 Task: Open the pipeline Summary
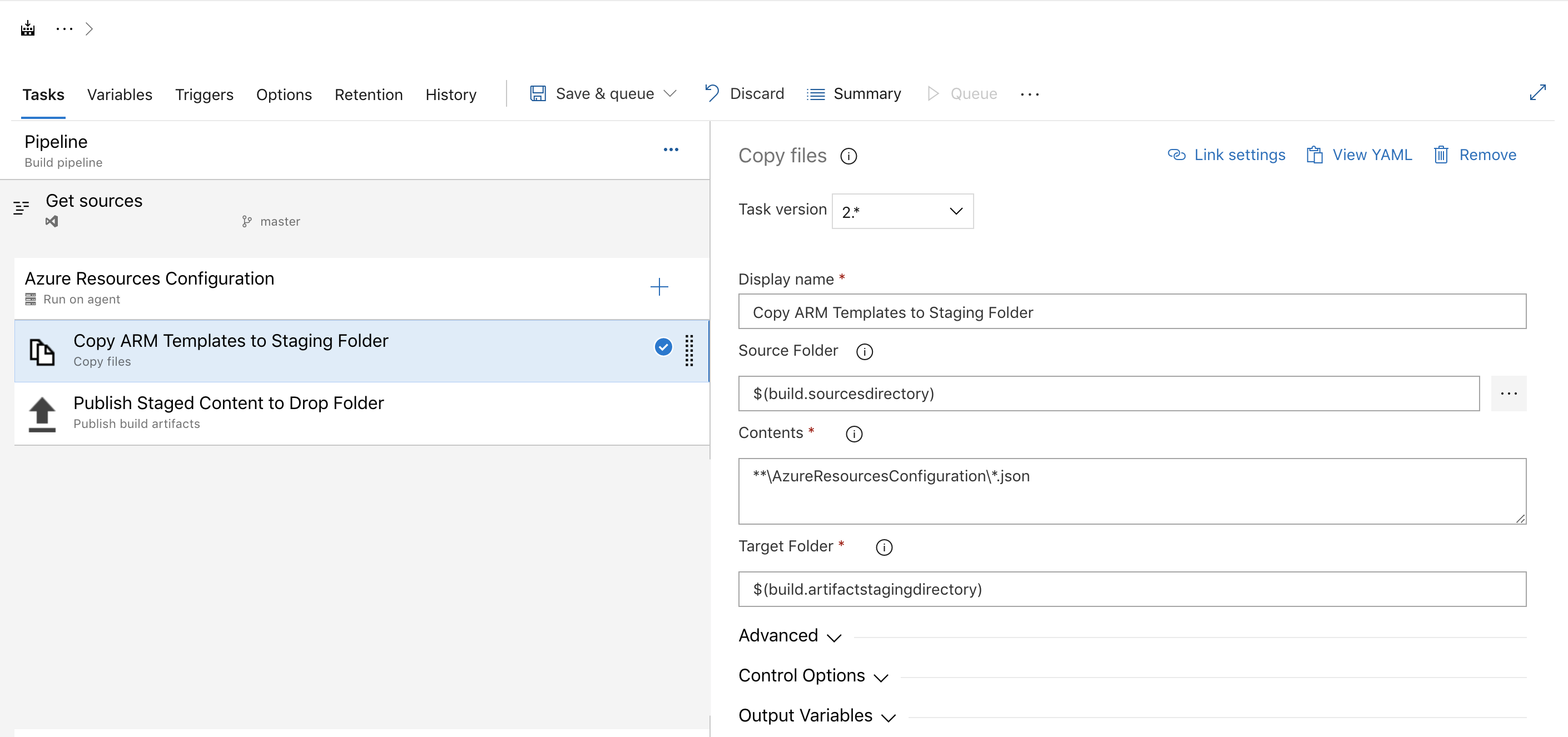click(854, 94)
